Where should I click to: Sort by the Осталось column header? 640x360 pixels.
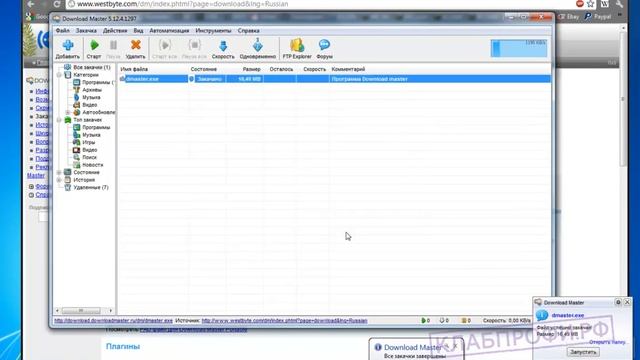click(280, 69)
